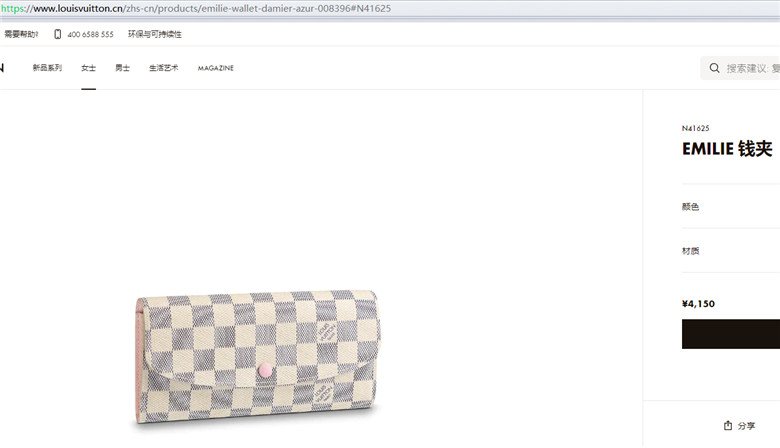This screenshot has height=448, width=780.
Task: Open the 女士 menu
Action: [x=89, y=68]
